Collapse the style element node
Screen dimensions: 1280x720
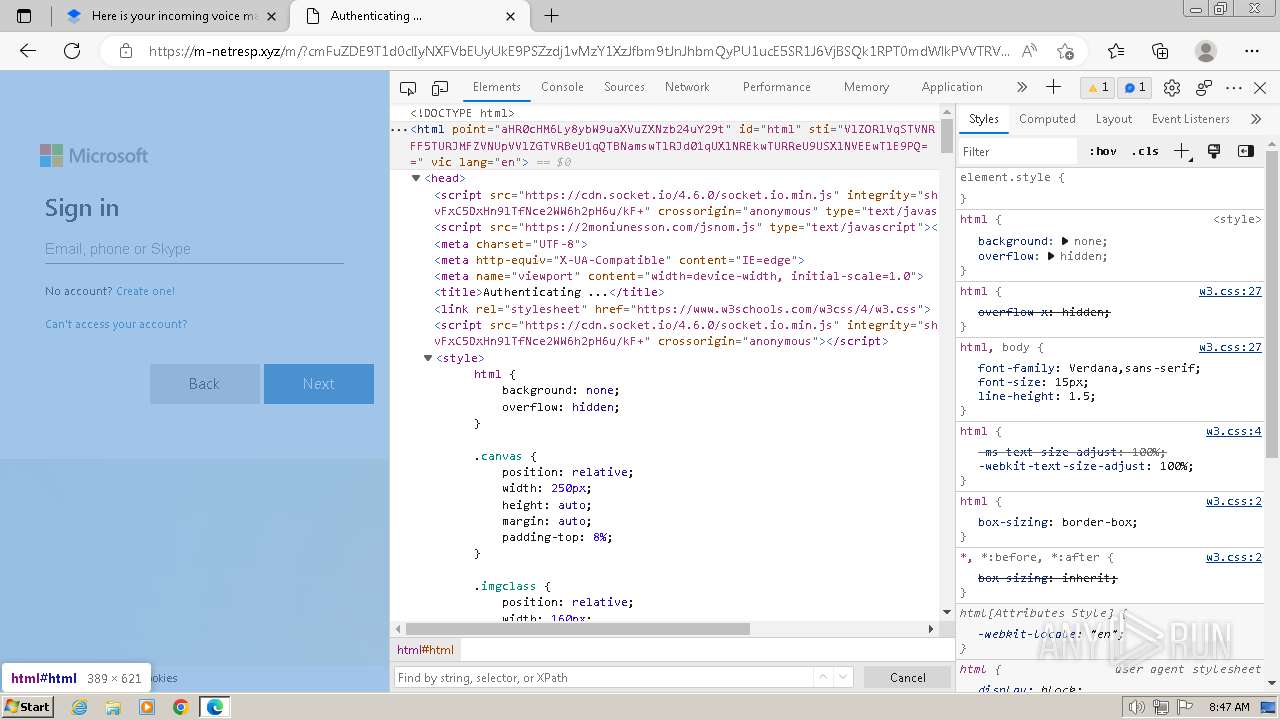(428, 358)
